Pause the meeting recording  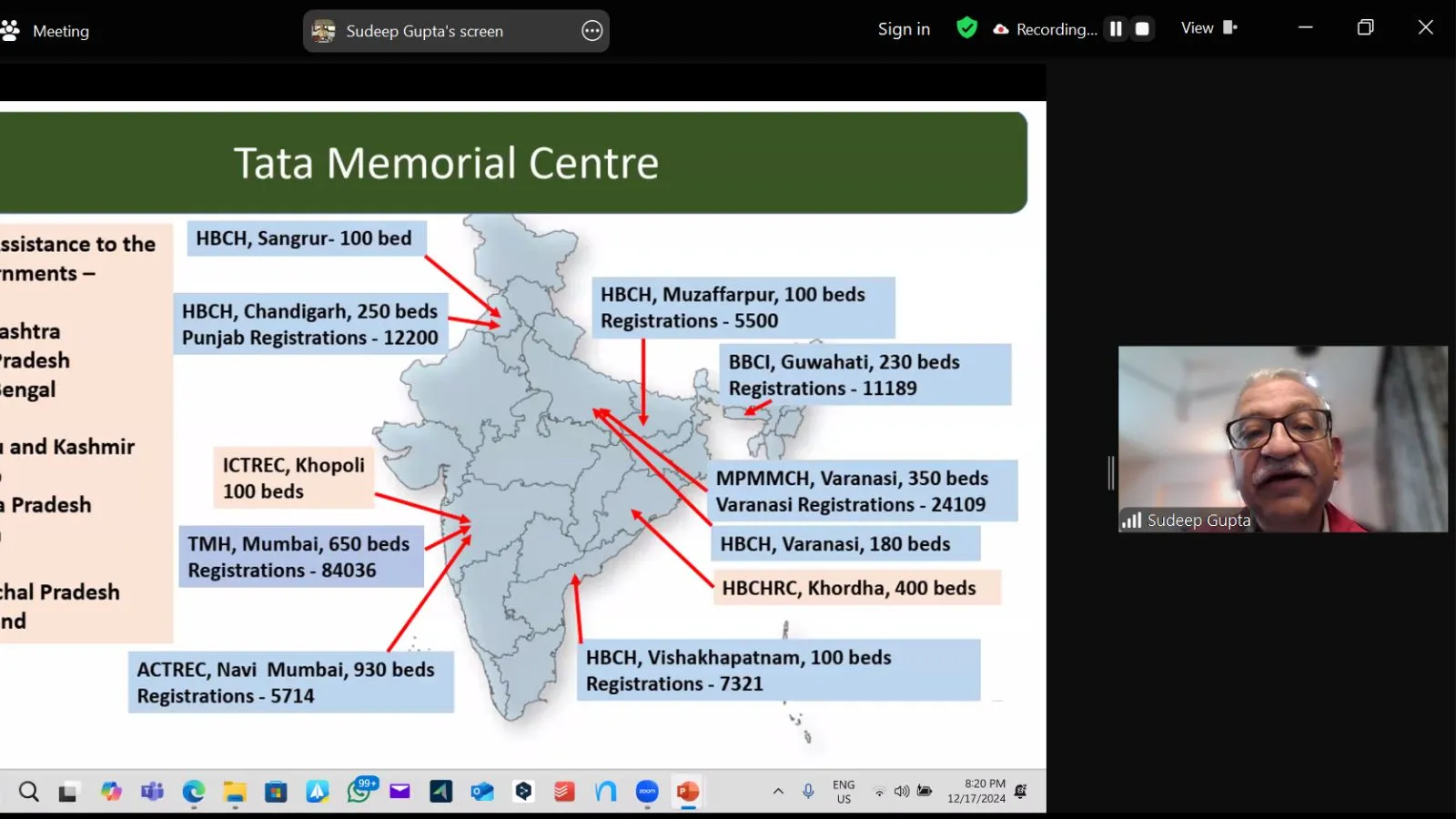1116,29
